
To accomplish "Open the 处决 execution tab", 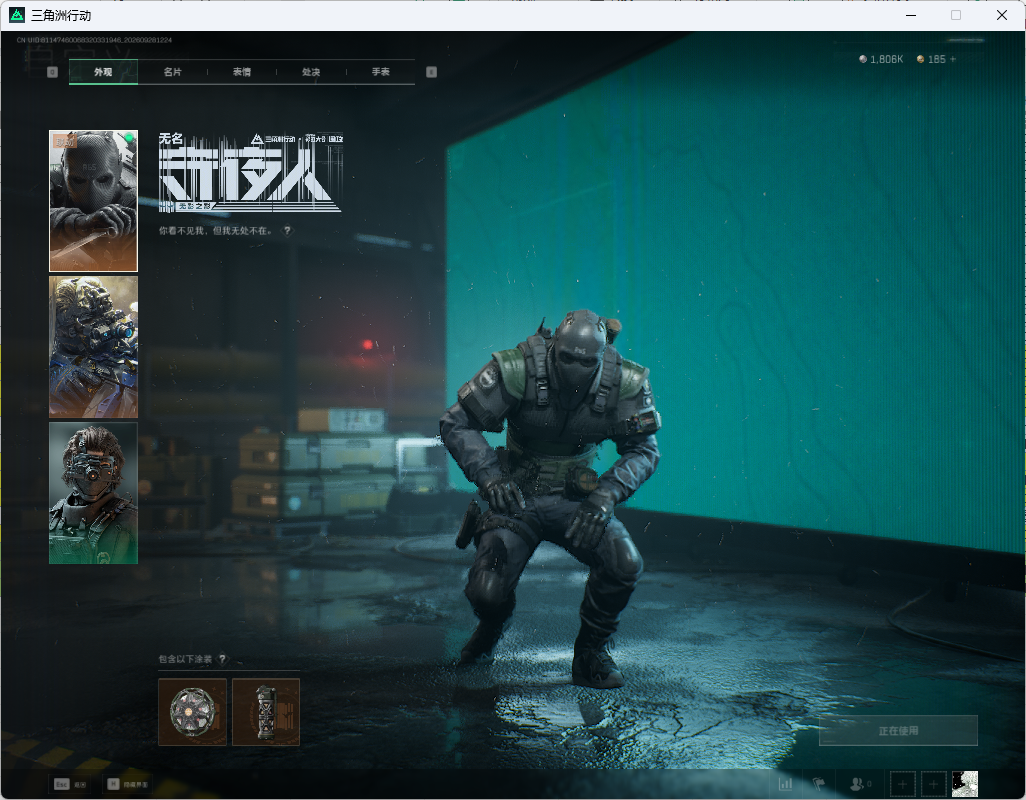I will pyautogui.click(x=311, y=72).
